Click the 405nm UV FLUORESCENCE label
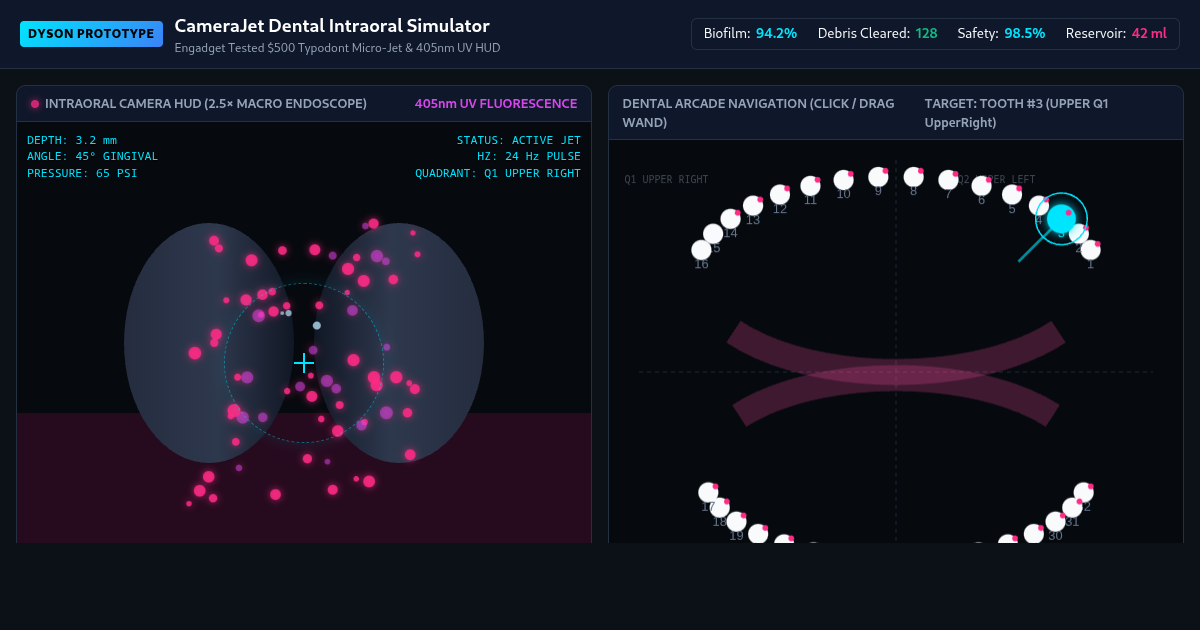 pyautogui.click(x=496, y=104)
